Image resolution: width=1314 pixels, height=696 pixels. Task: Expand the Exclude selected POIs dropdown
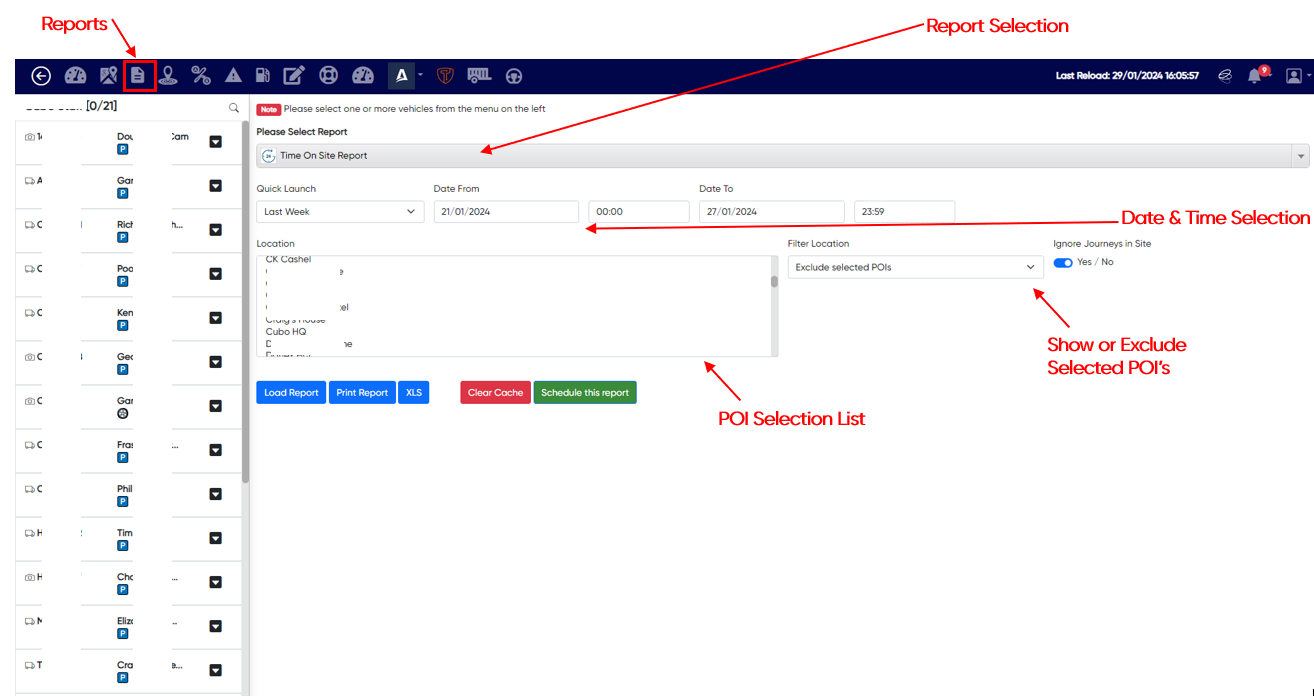pos(1030,267)
